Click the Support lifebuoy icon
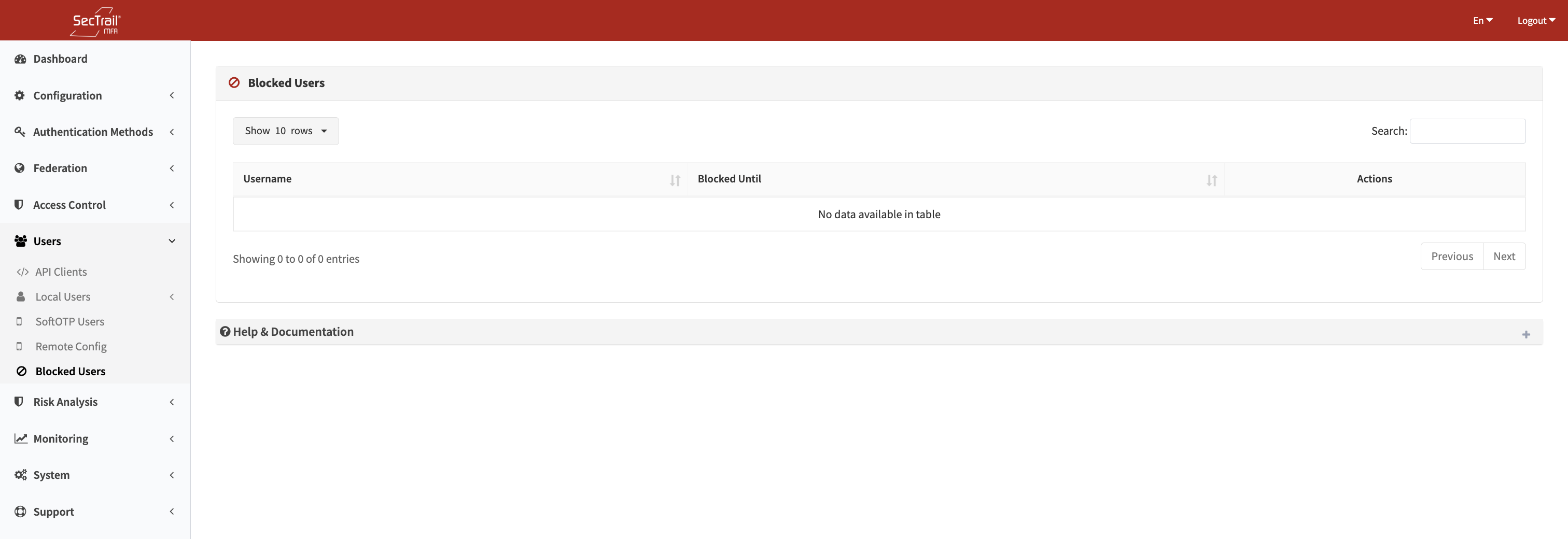Image resolution: width=1568 pixels, height=539 pixels. (x=20, y=512)
